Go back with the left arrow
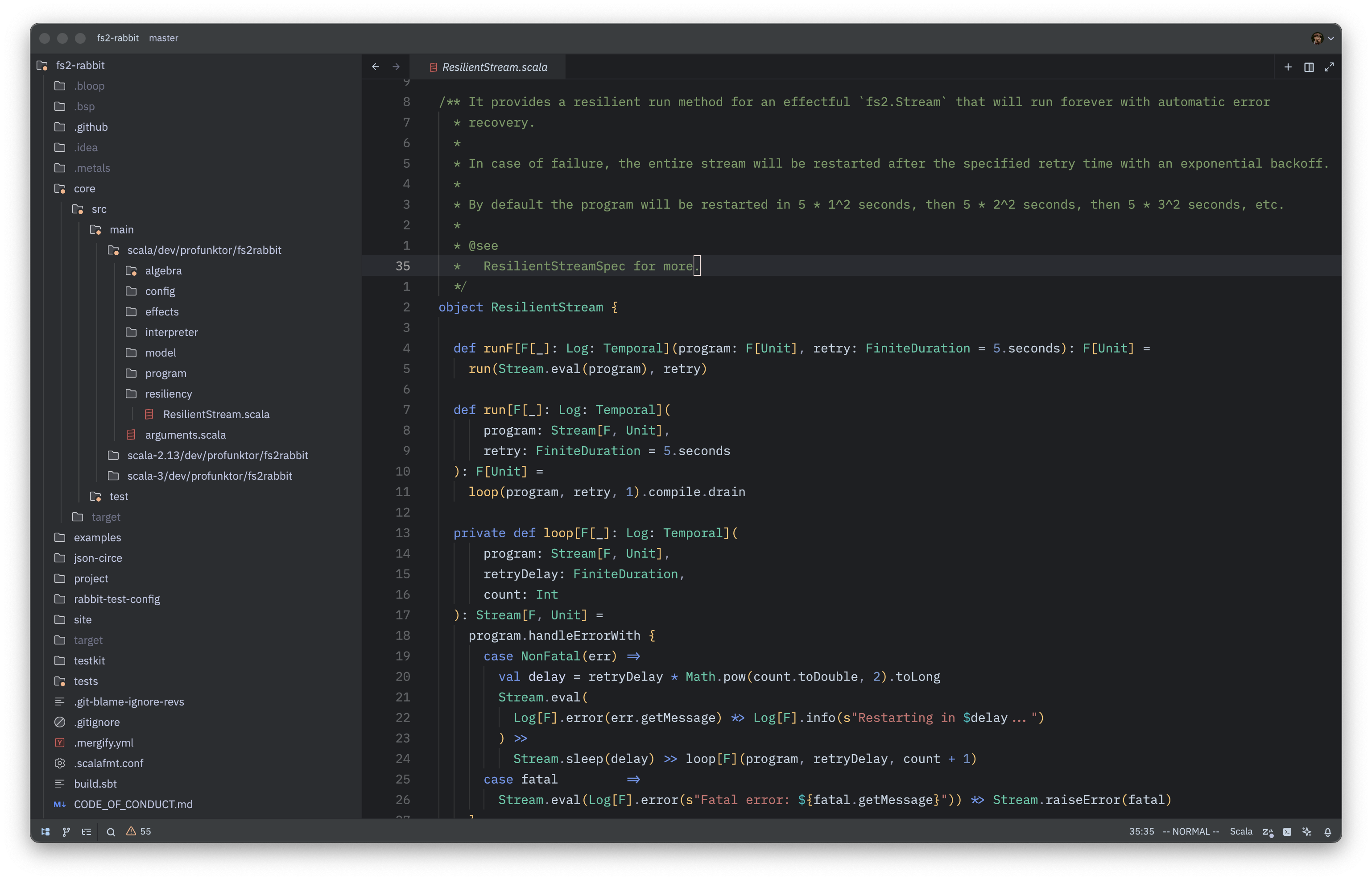The height and width of the screenshot is (880, 1372). (x=375, y=67)
